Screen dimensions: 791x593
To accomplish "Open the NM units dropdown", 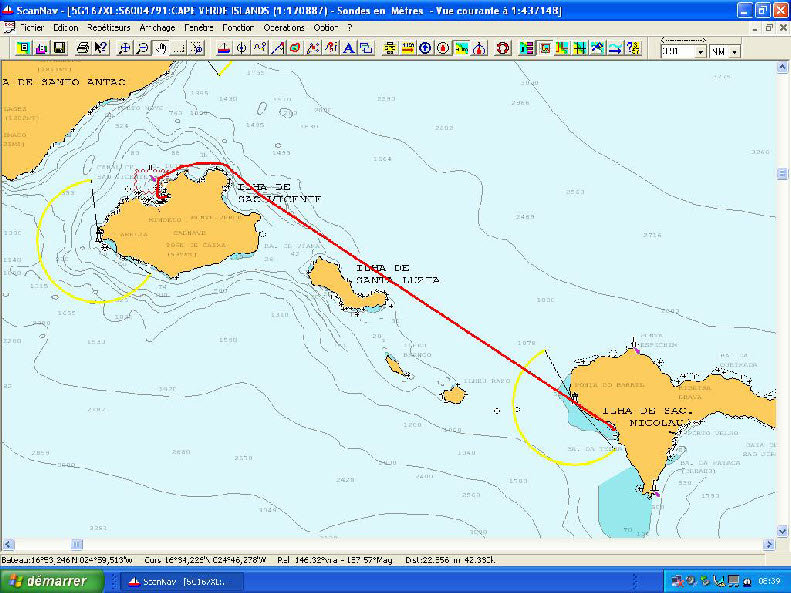I will coord(735,51).
